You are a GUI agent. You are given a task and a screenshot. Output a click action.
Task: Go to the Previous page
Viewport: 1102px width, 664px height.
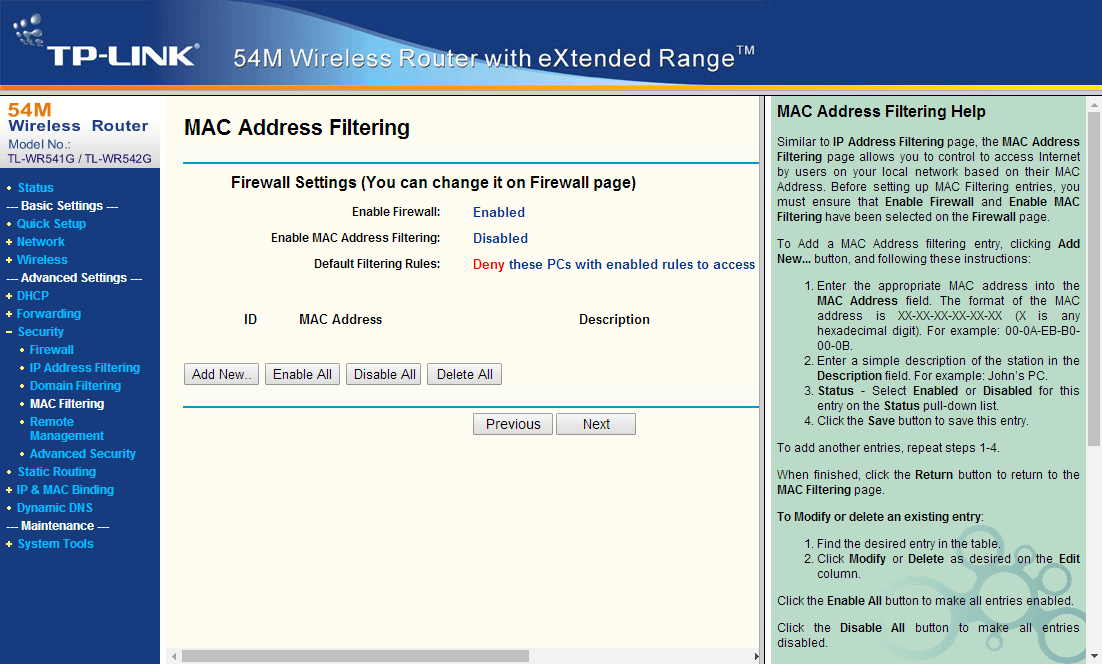[513, 424]
